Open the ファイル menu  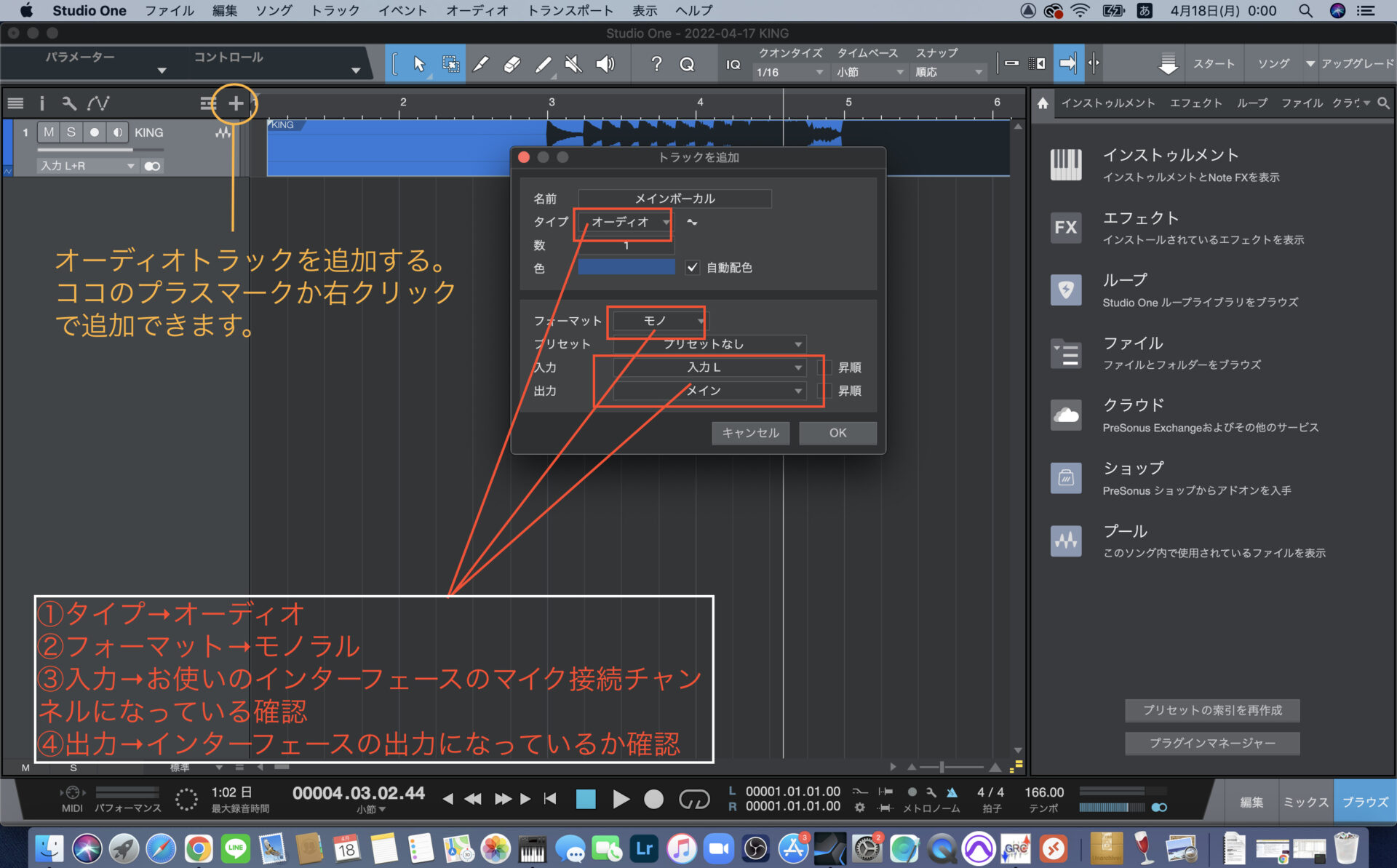coord(170,11)
